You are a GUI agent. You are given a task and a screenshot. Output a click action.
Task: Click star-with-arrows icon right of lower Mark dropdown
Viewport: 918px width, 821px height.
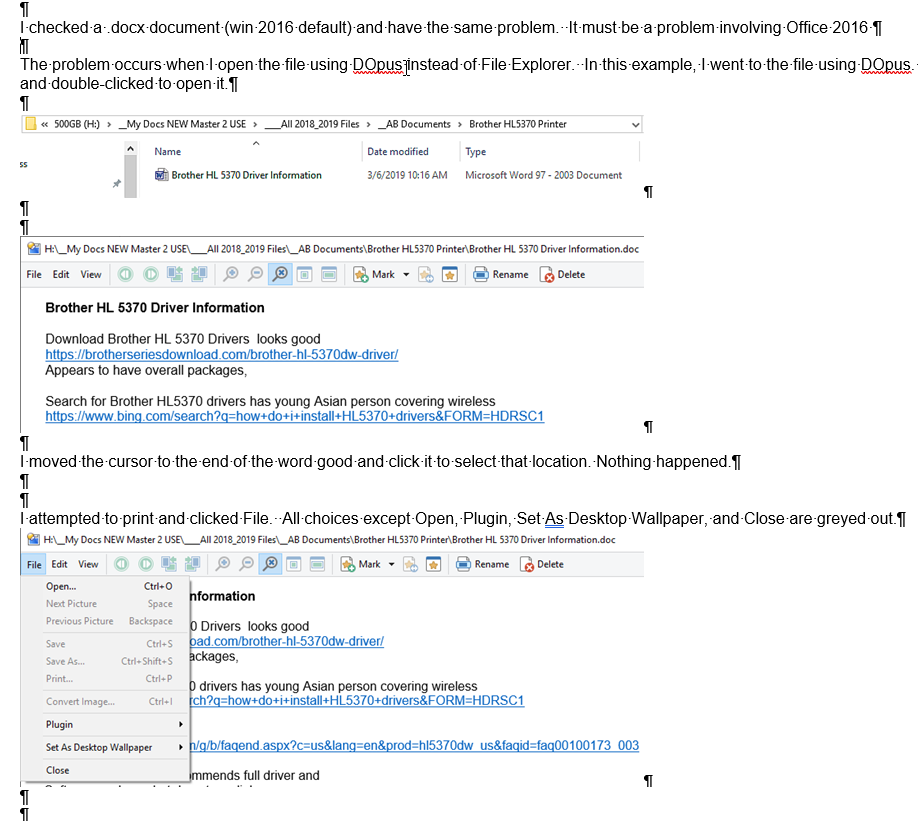click(410, 564)
